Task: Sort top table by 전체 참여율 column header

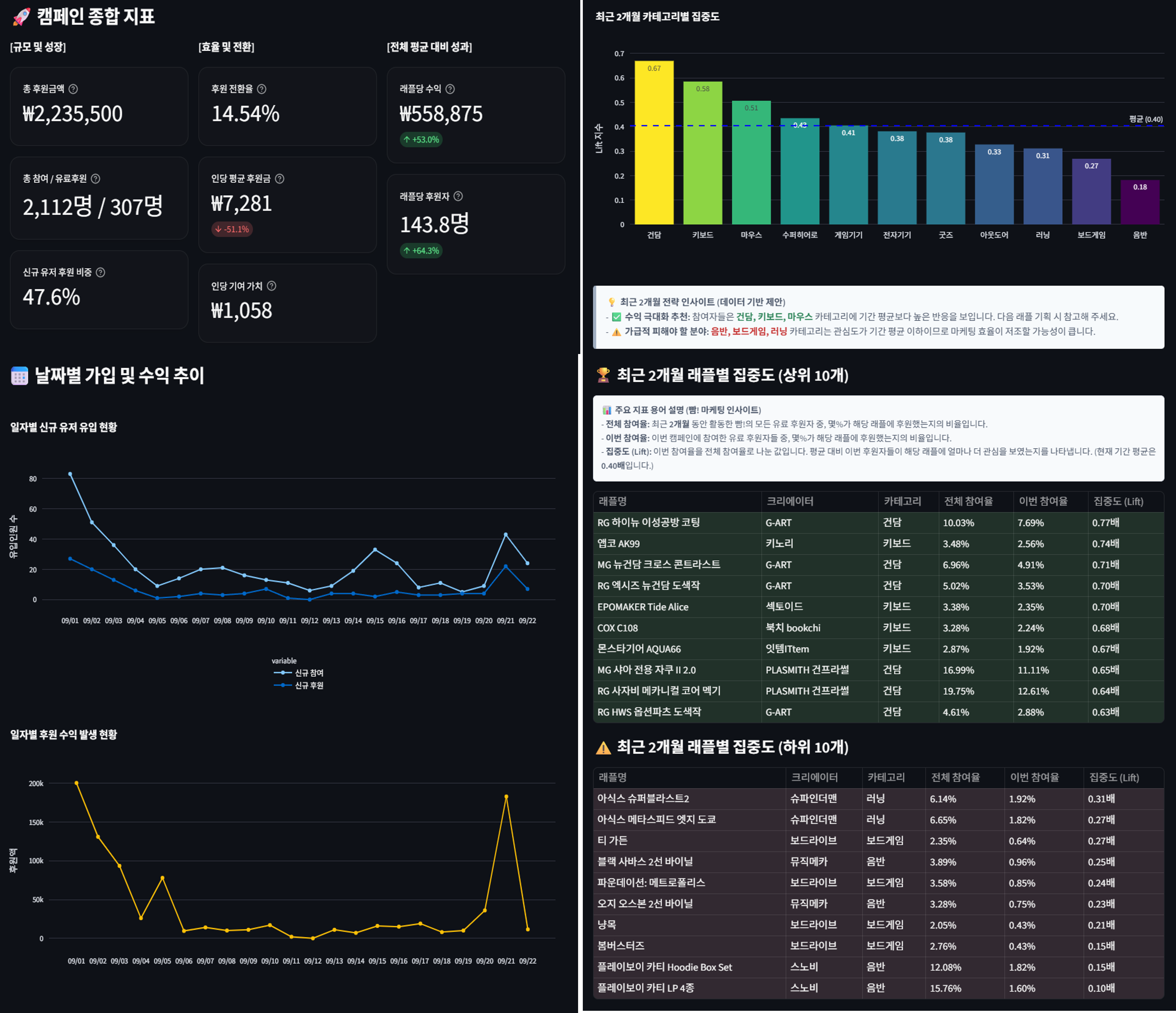Action: pyautogui.click(x=968, y=501)
